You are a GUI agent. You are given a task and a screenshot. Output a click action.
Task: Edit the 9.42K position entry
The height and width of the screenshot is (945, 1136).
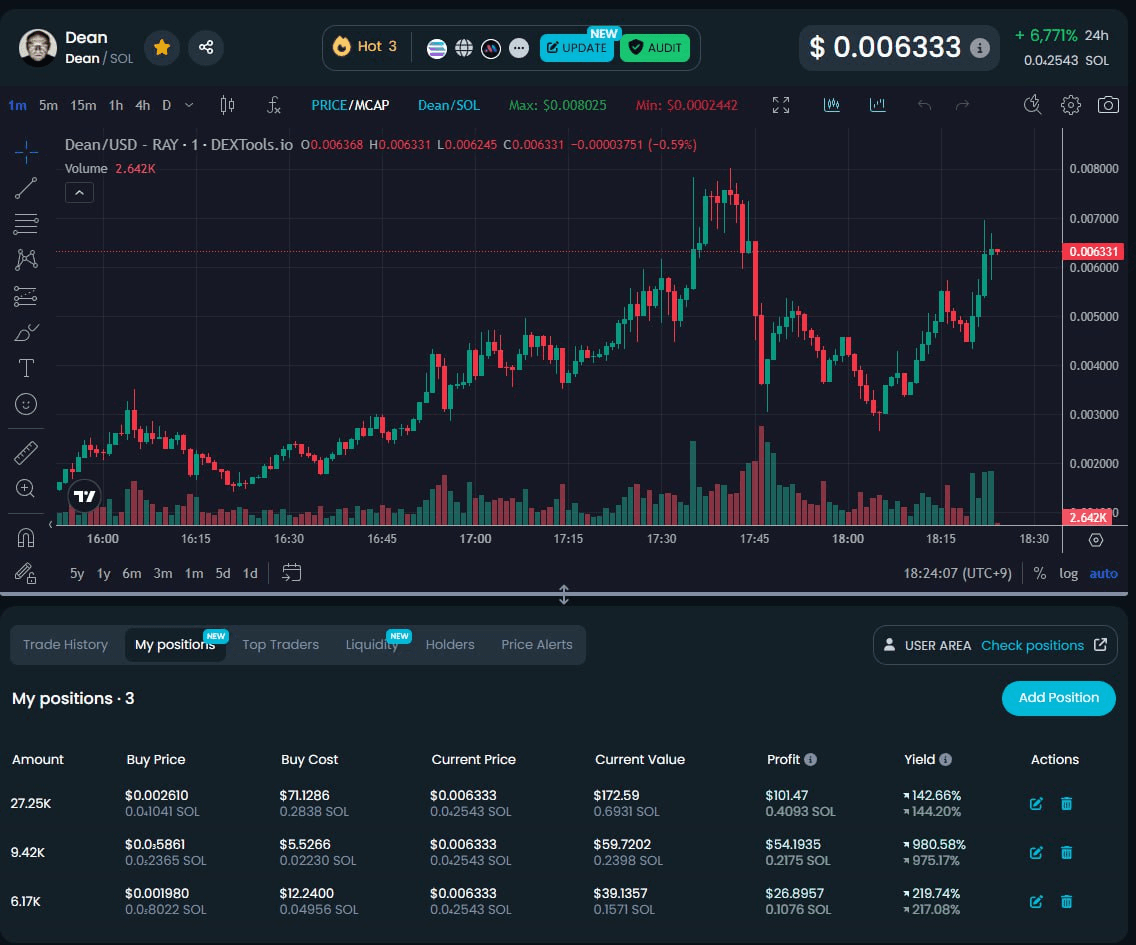point(1036,852)
